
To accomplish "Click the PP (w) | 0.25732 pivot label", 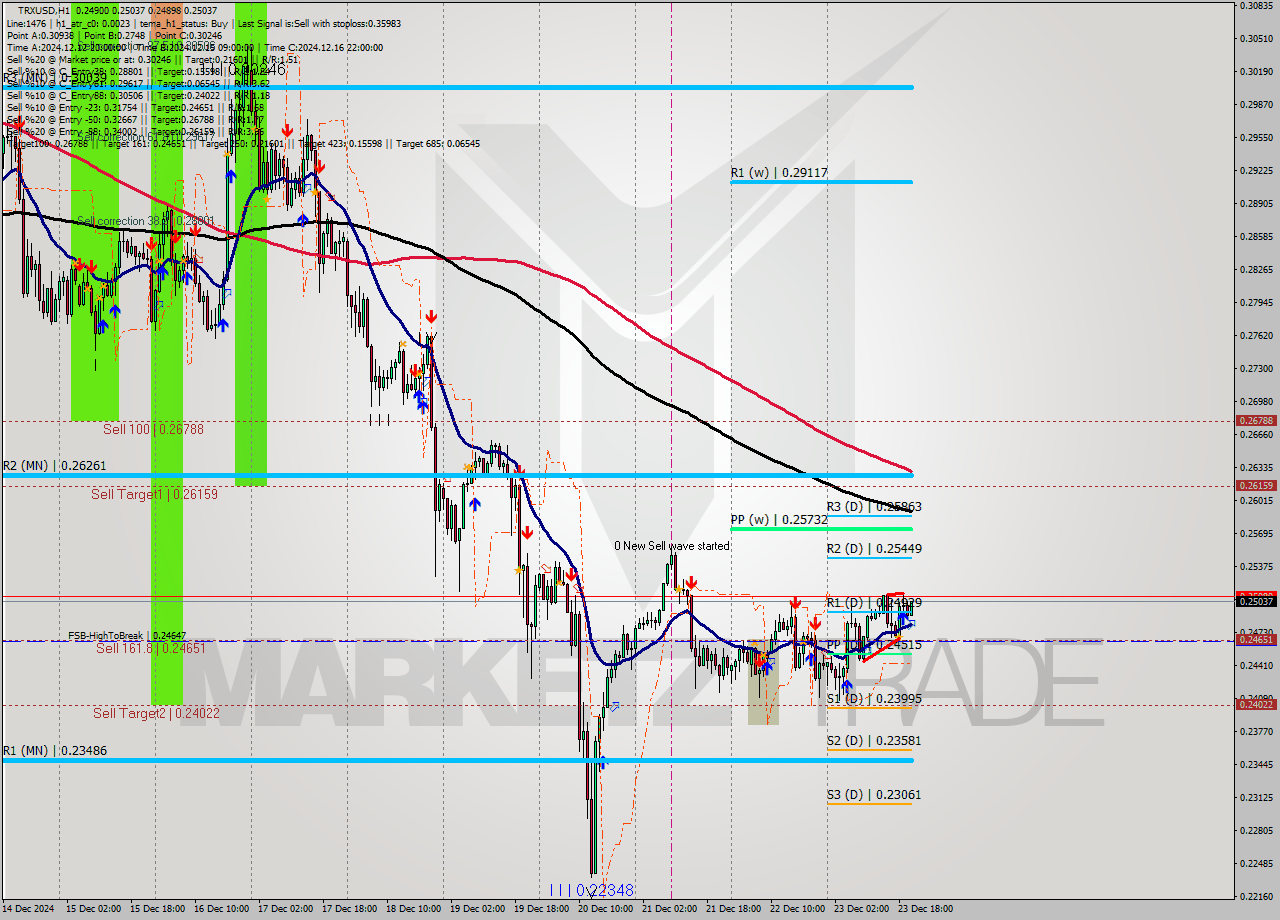I will pyautogui.click(x=779, y=521).
